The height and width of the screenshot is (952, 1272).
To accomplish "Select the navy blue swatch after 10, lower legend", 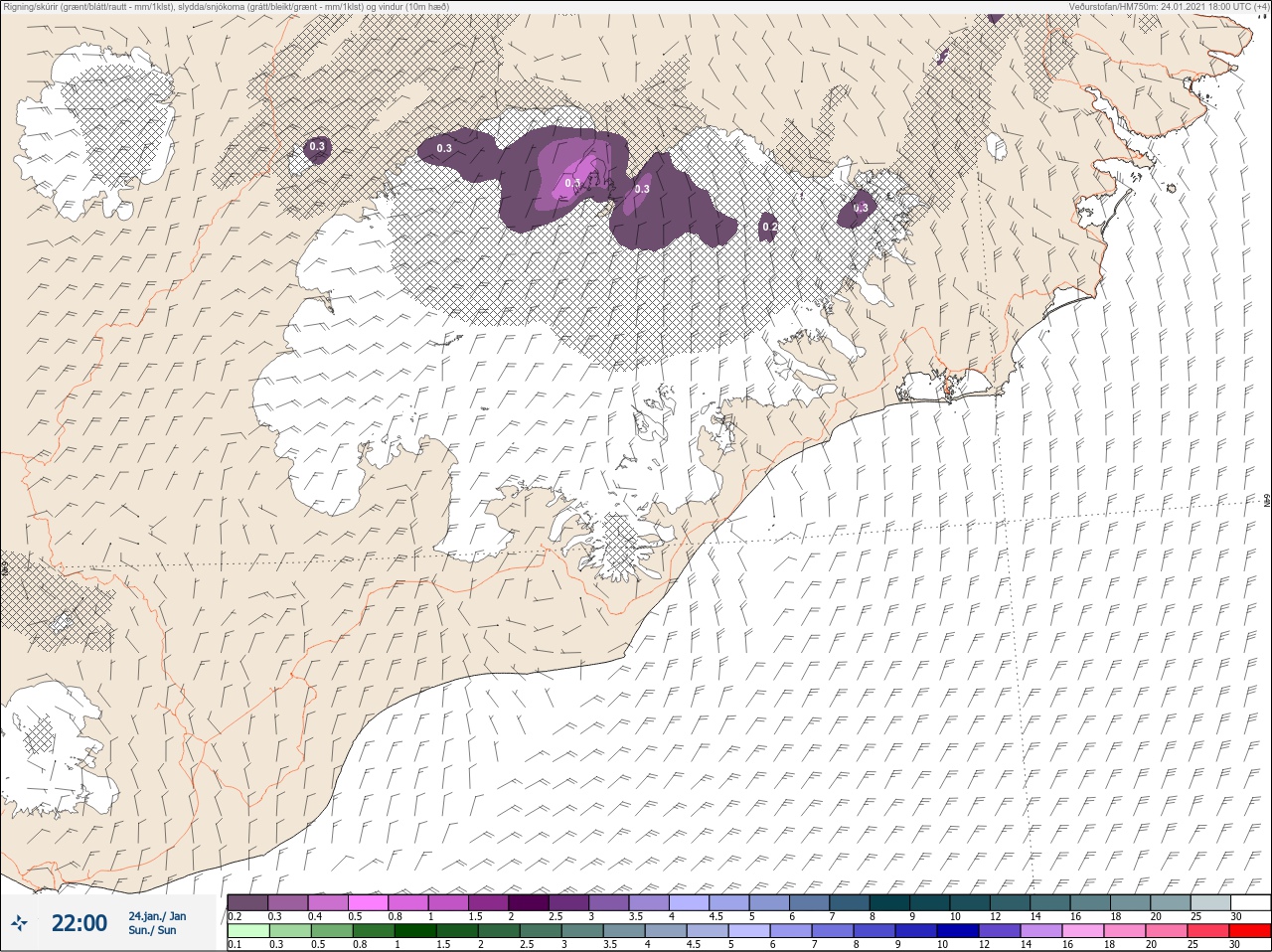I will [958, 931].
